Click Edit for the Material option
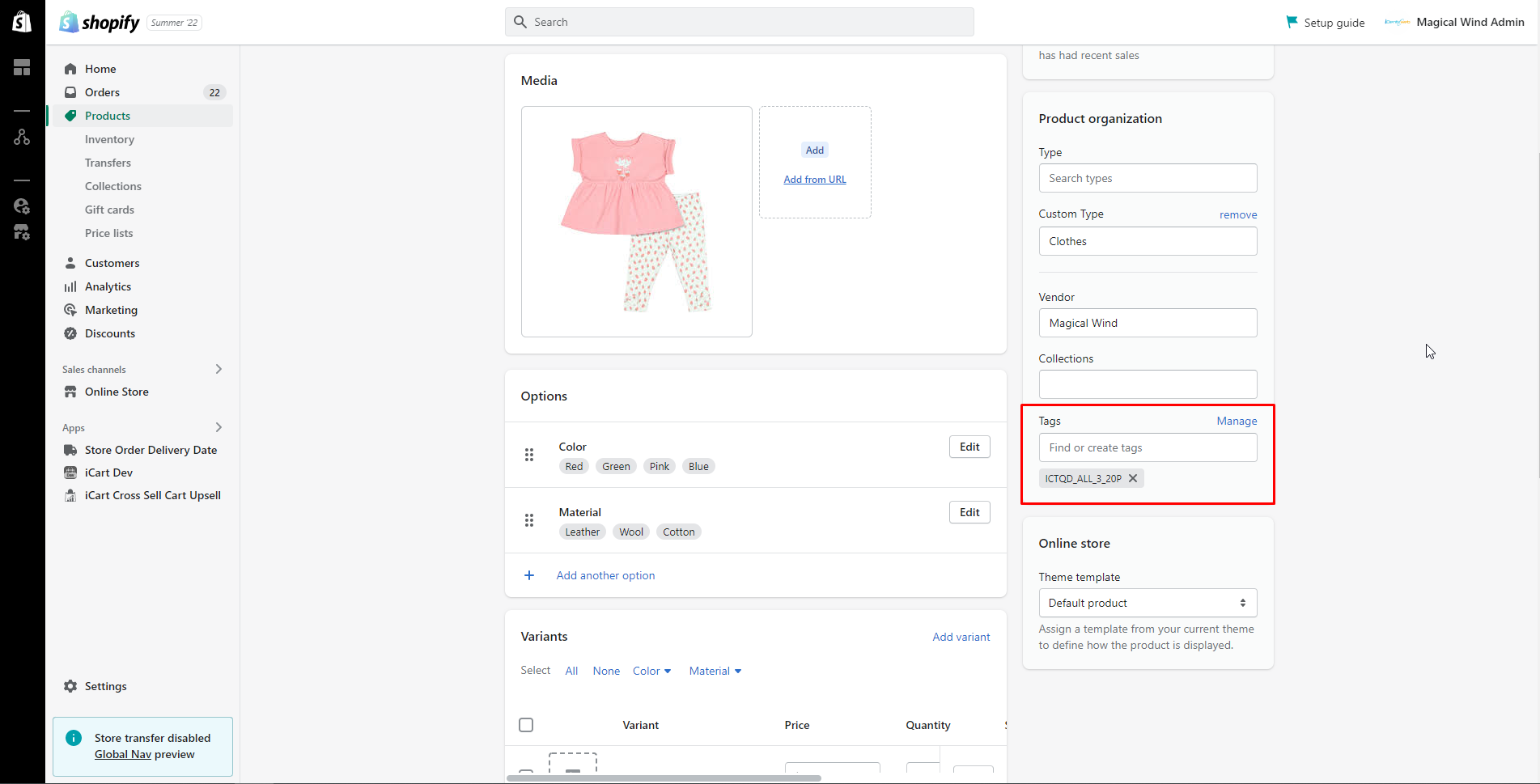1540x784 pixels. 969,512
